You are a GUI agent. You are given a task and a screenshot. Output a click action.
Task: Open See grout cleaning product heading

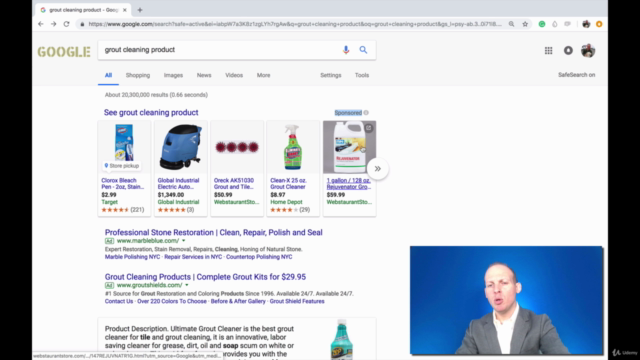click(151, 112)
